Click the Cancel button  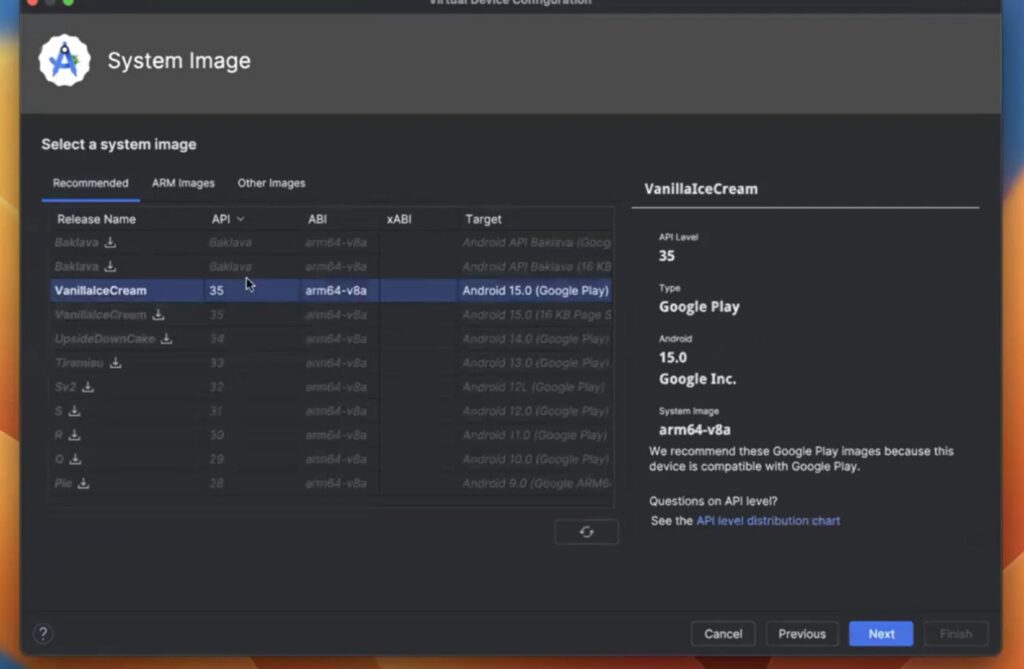coord(723,633)
